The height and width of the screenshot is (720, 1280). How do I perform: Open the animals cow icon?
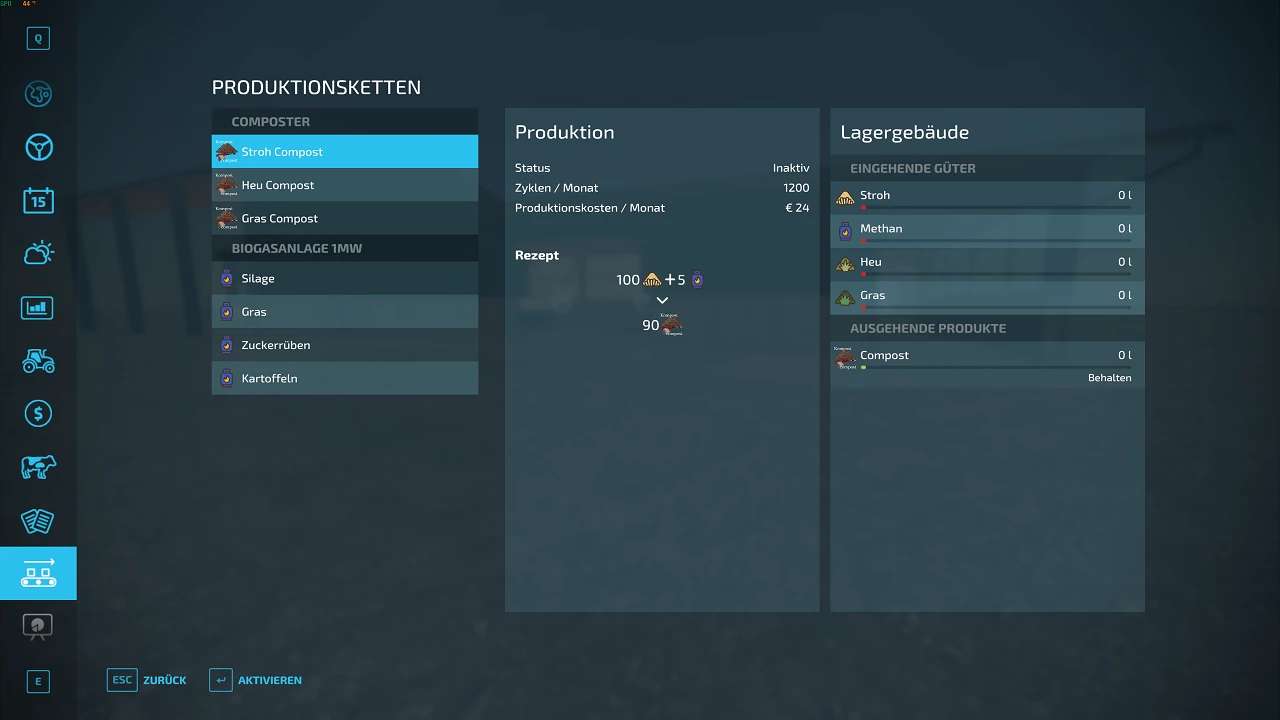coord(38,467)
